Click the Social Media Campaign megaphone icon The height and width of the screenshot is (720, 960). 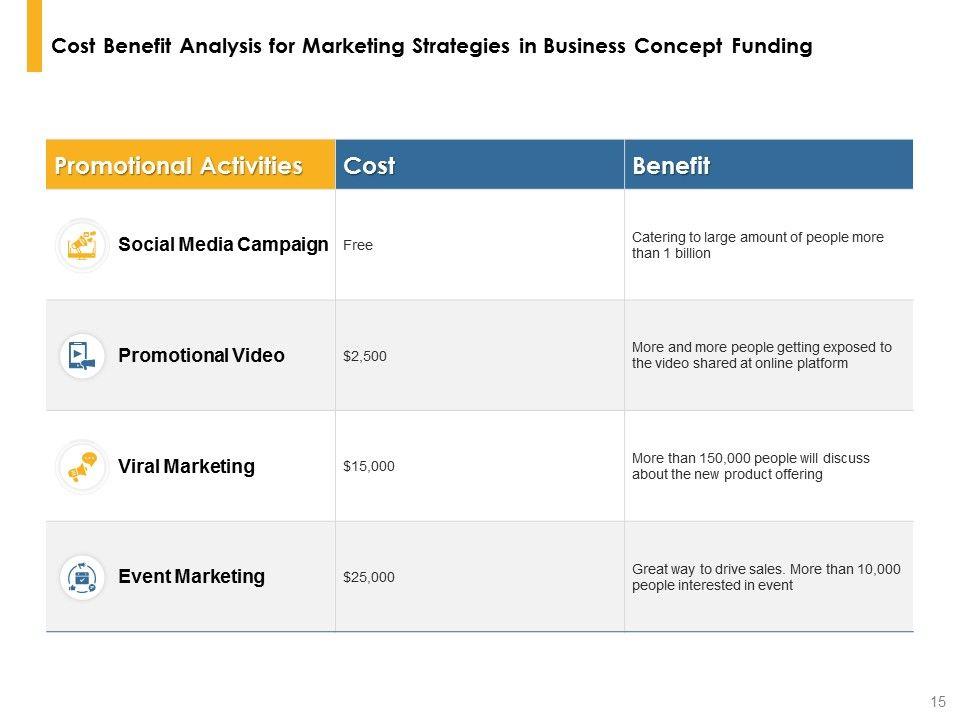point(82,244)
